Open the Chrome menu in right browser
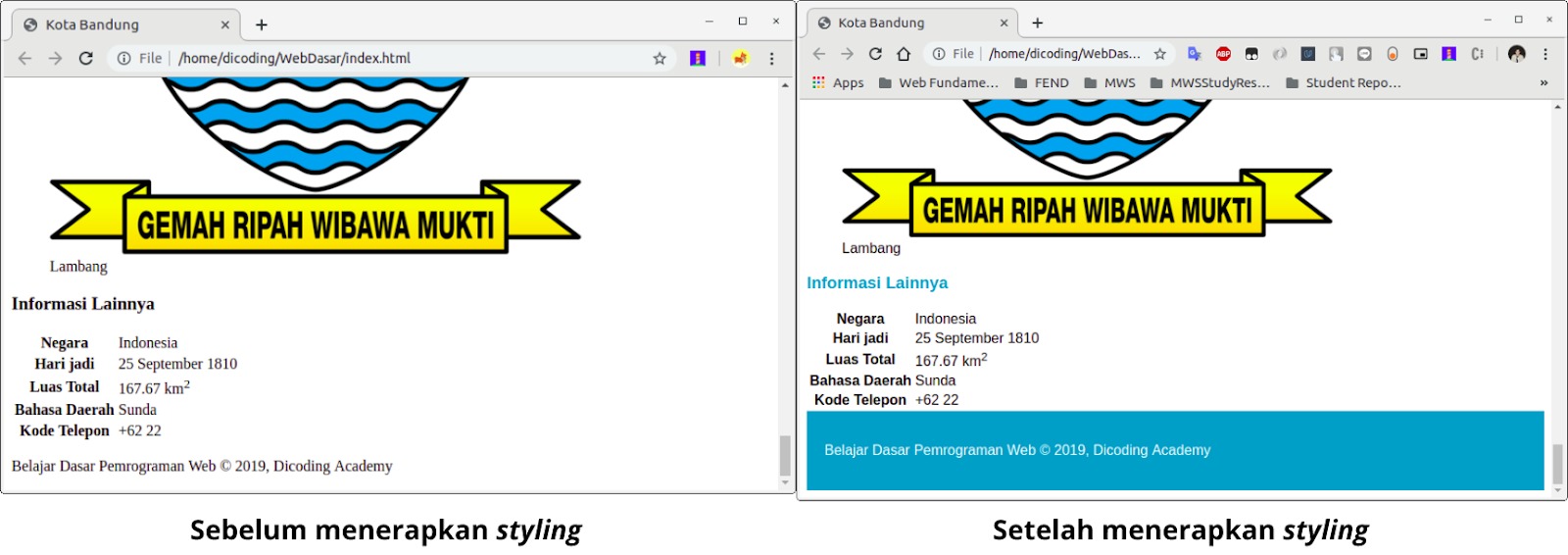The image size is (1568, 555). (1545, 54)
